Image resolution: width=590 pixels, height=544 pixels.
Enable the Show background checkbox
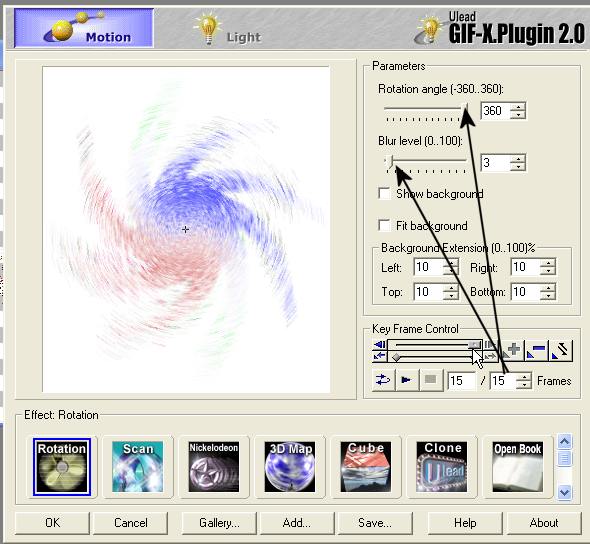tap(384, 193)
